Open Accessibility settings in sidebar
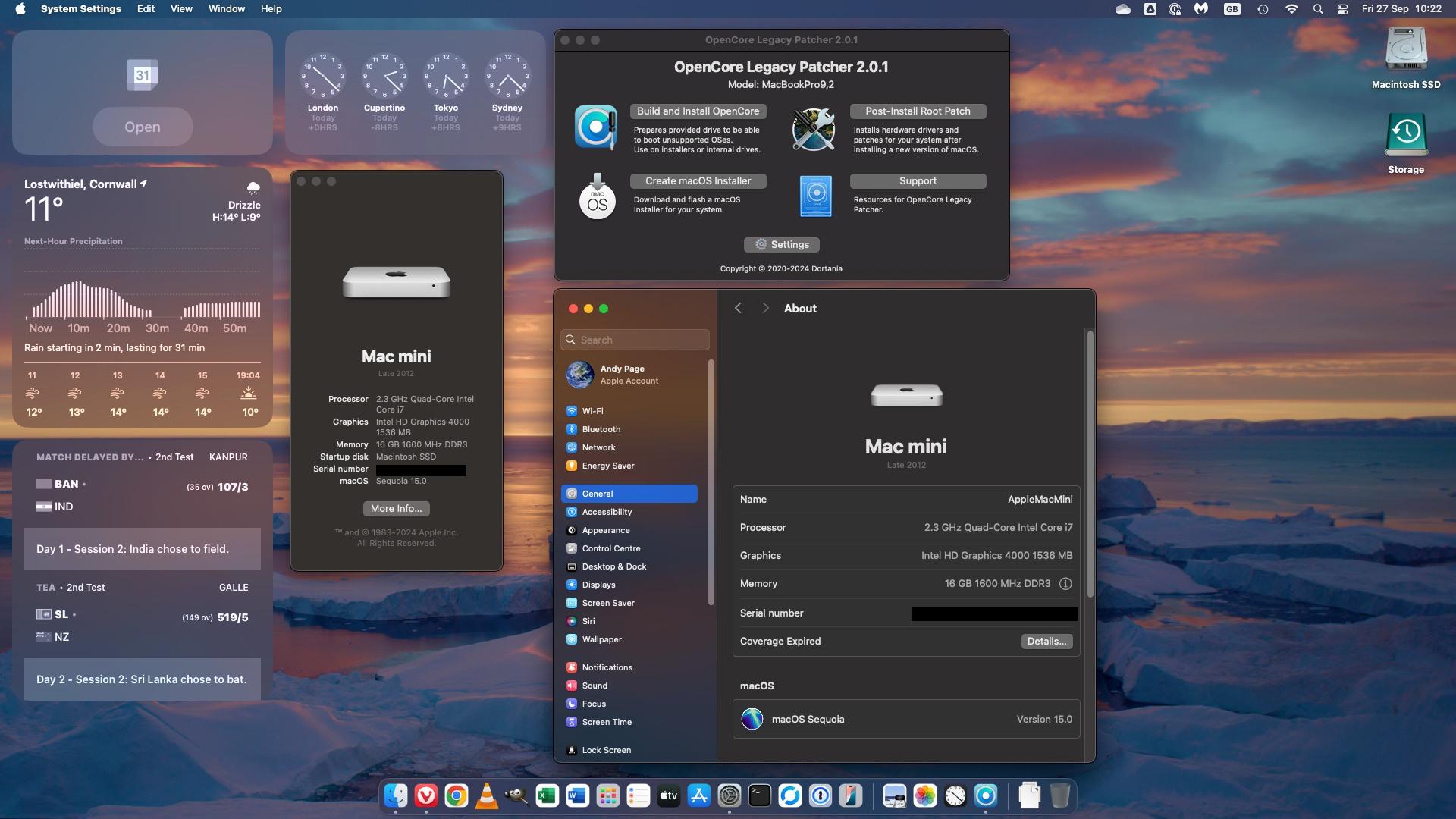This screenshot has width=1456, height=819. pos(629,512)
